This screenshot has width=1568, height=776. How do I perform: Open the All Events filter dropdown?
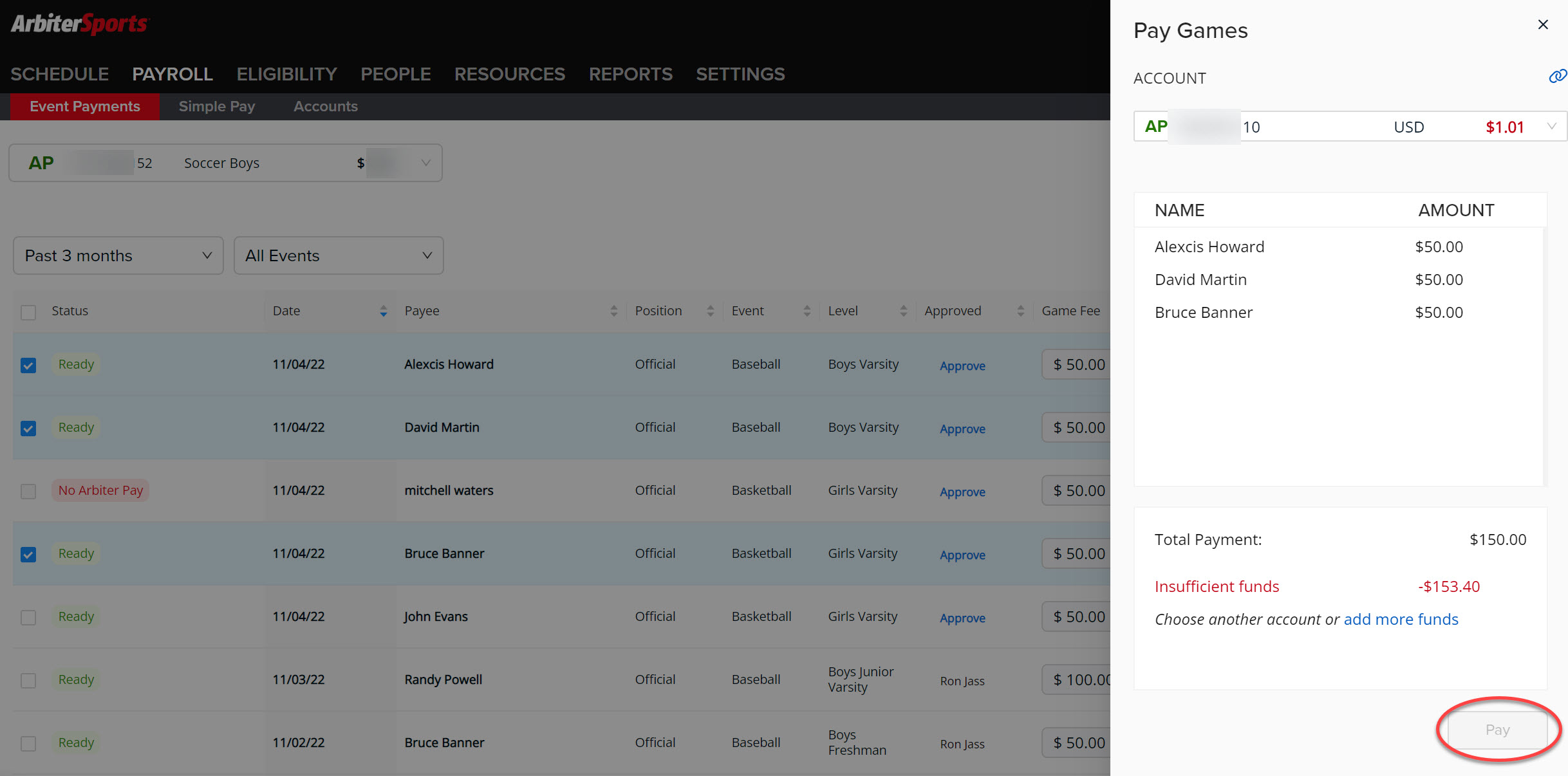(x=339, y=255)
